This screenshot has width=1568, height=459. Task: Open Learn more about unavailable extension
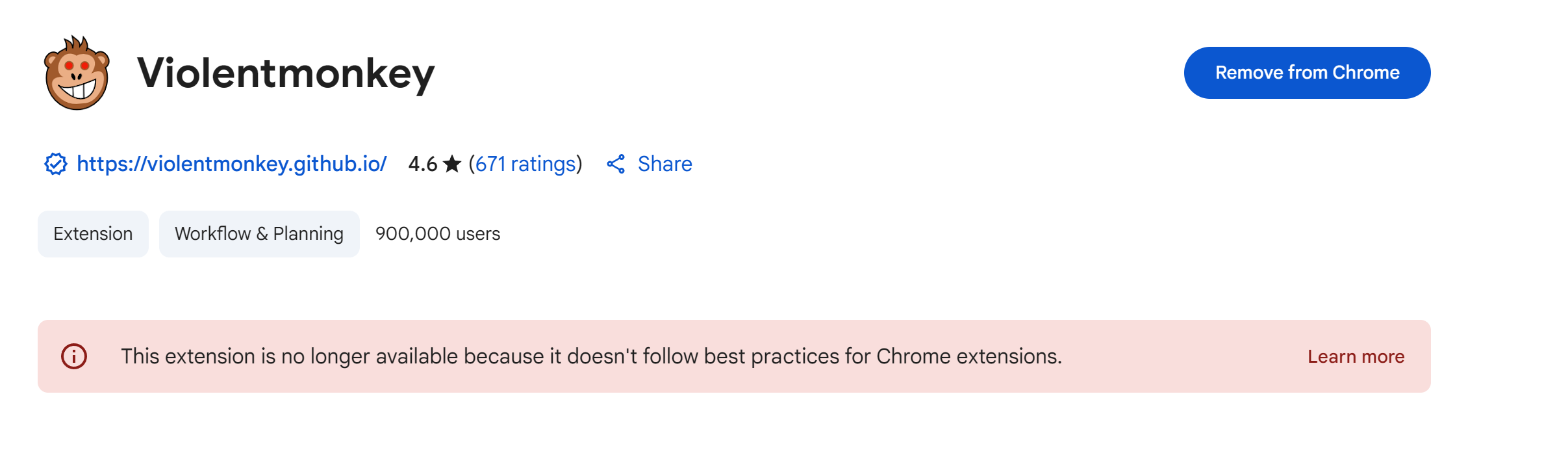click(x=1356, y=356)
